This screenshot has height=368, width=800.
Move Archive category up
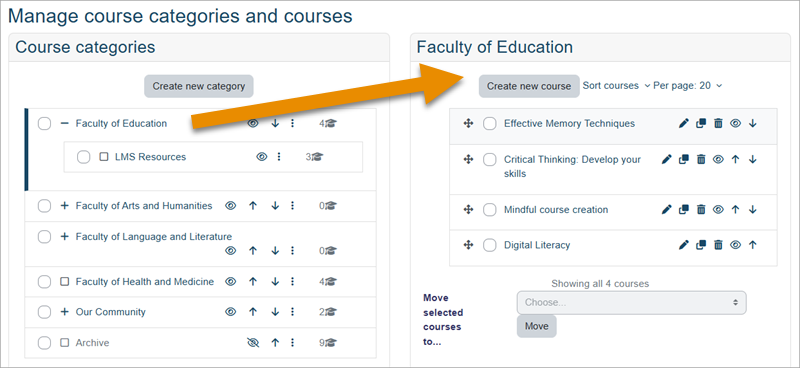pos(275,343)
